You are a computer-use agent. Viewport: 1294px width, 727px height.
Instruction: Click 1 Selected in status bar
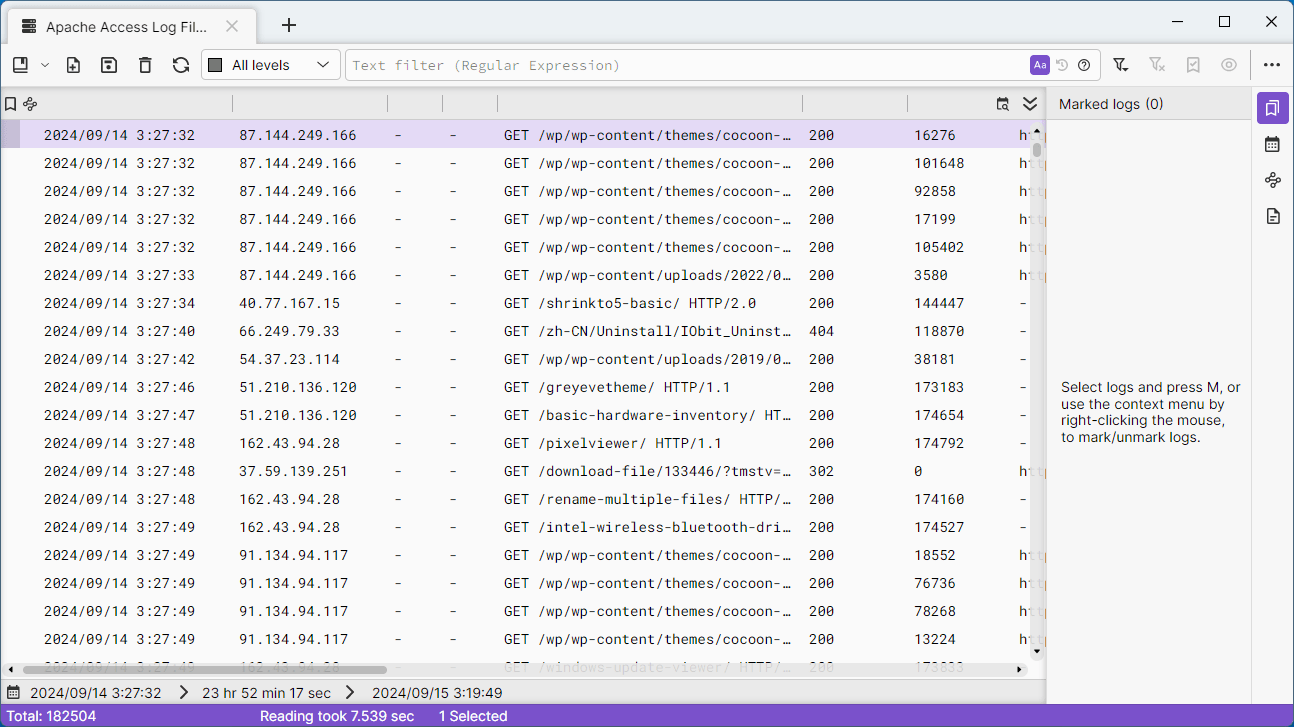[473, 716]
